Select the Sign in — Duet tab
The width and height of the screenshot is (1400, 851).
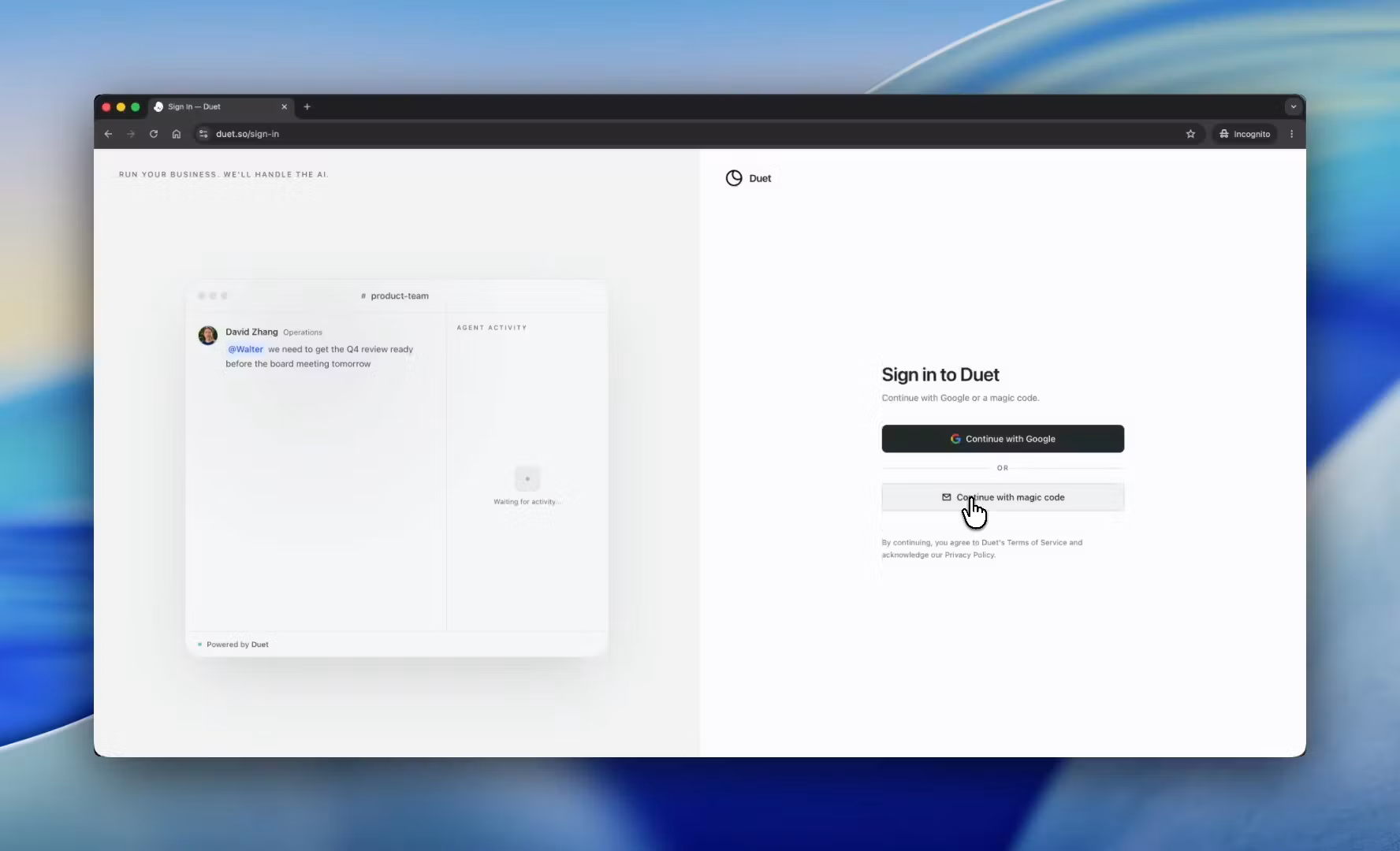[x=221, y=107]
